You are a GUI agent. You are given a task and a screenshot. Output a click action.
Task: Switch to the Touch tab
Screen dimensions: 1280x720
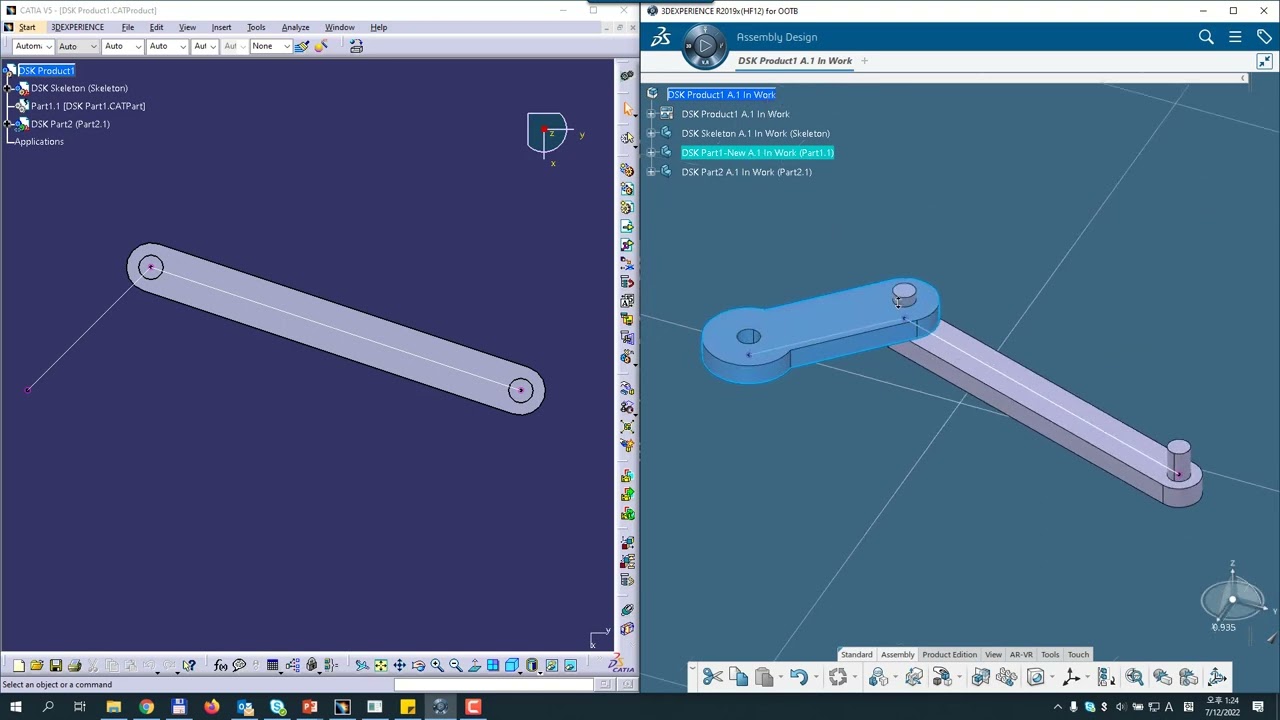click(x=1078, y=655)
